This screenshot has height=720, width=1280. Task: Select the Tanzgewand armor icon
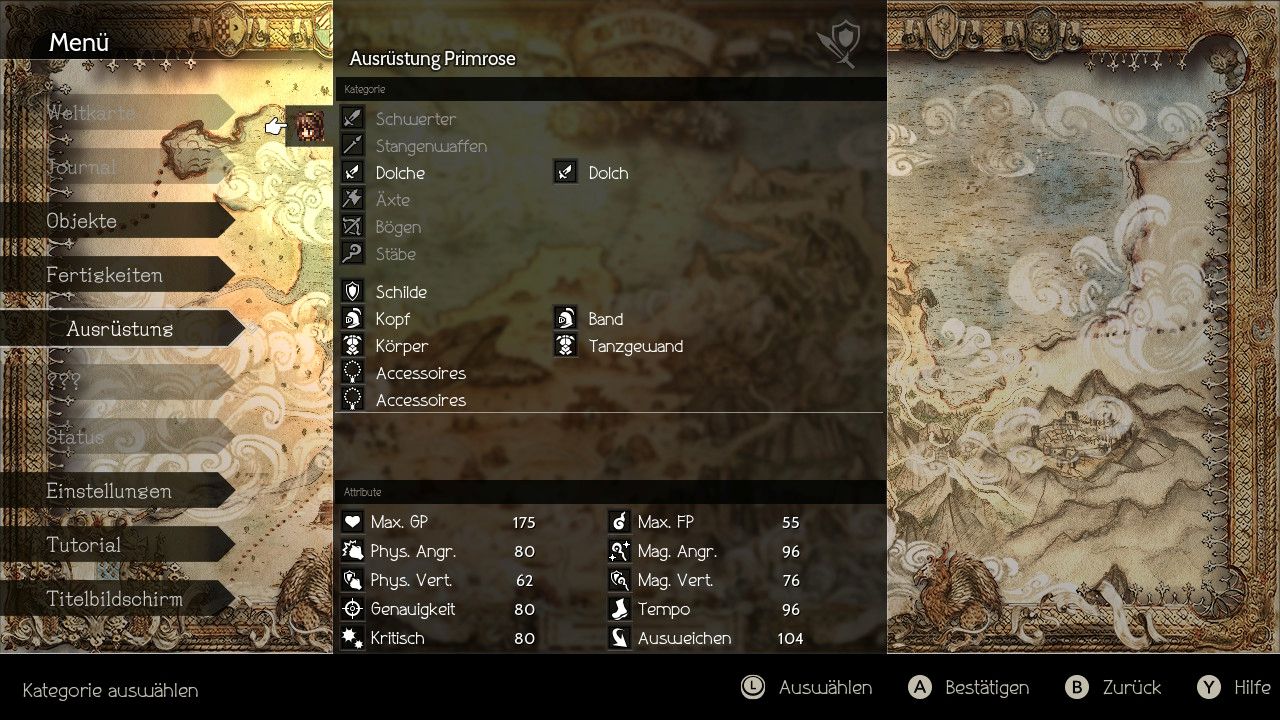click(x=566, y=346)
